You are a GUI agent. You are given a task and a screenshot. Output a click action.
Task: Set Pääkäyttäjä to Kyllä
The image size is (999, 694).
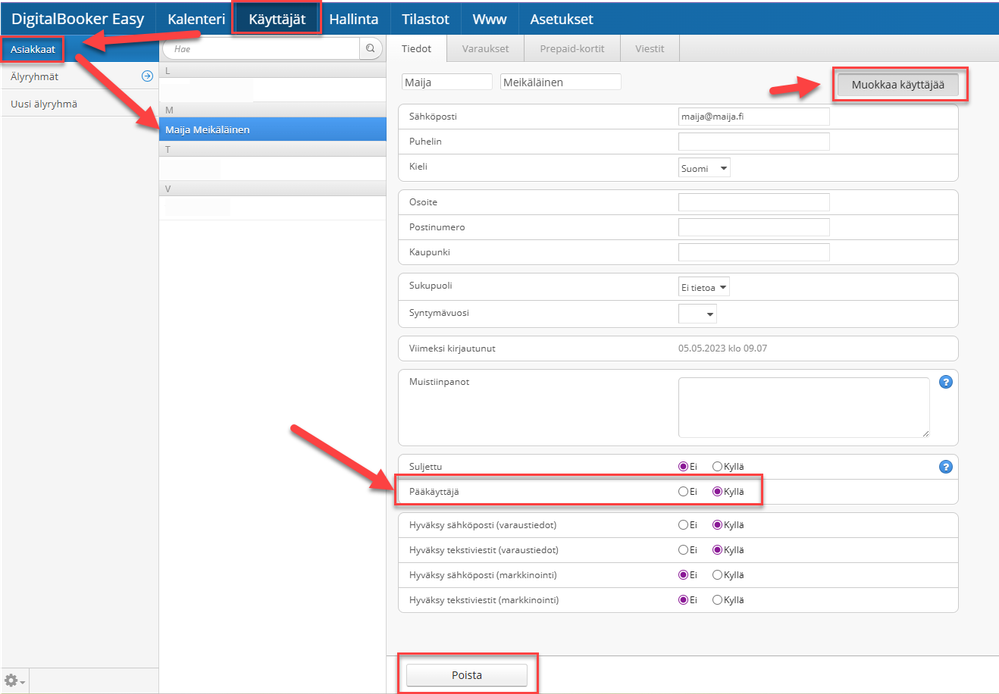[717, 491]
